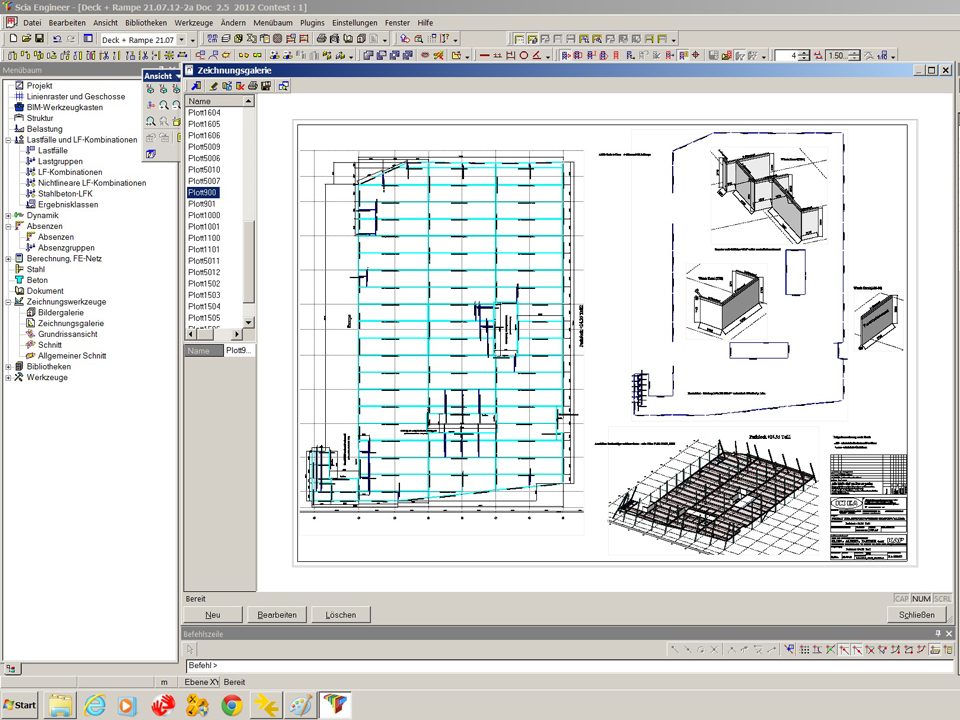This screenshot has height=720, width=960.
Task: Click the Open file folder icon
Action: click(26, 39)
